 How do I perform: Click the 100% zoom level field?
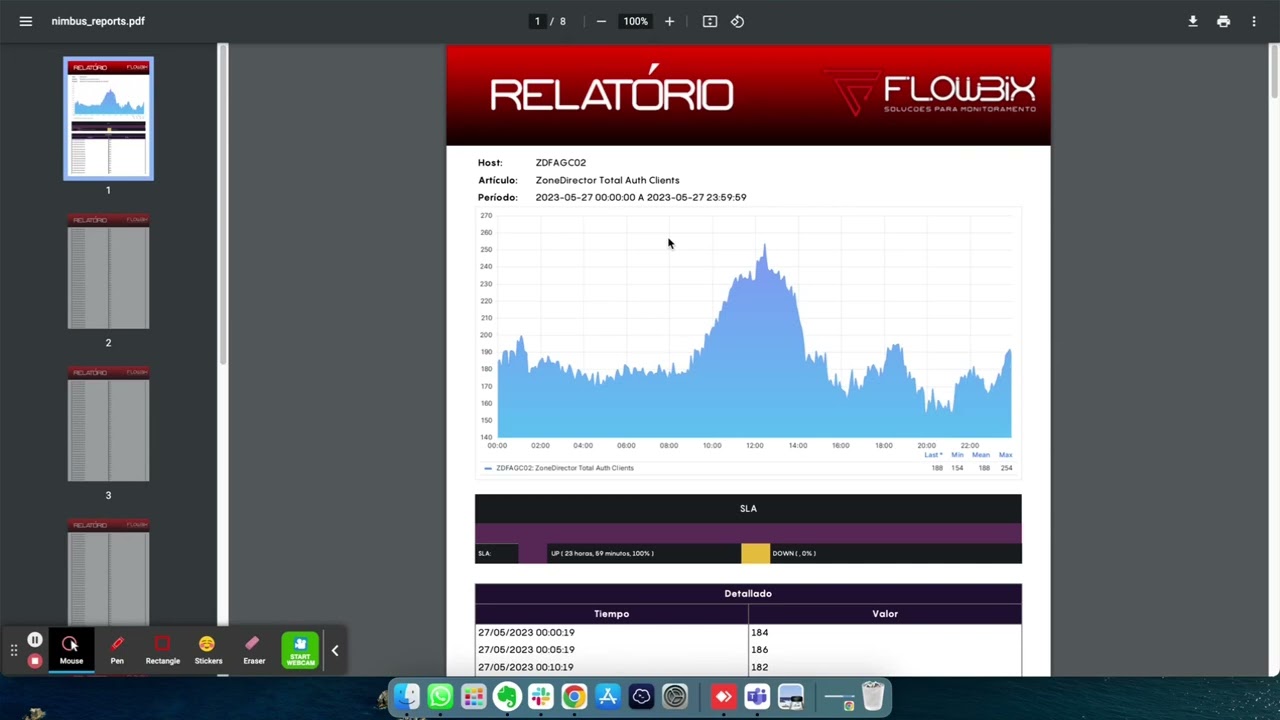point(636,21)
